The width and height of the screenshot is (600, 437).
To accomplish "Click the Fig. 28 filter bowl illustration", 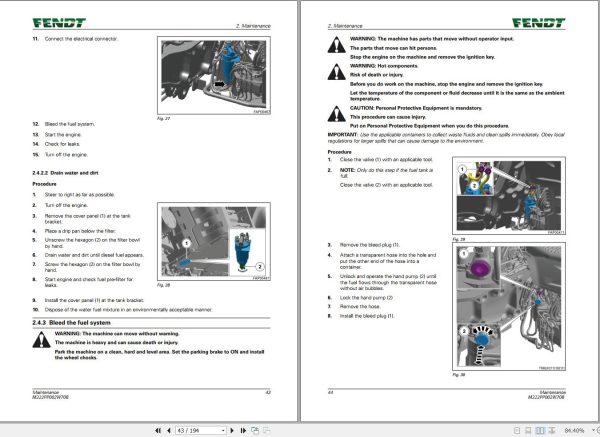I will tap(214, 241).
